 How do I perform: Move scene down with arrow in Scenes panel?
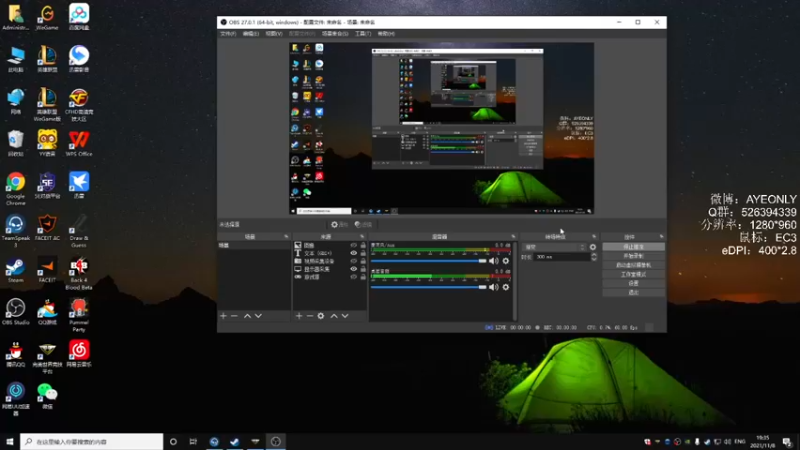pyautogui.click(x=259, y=316)
